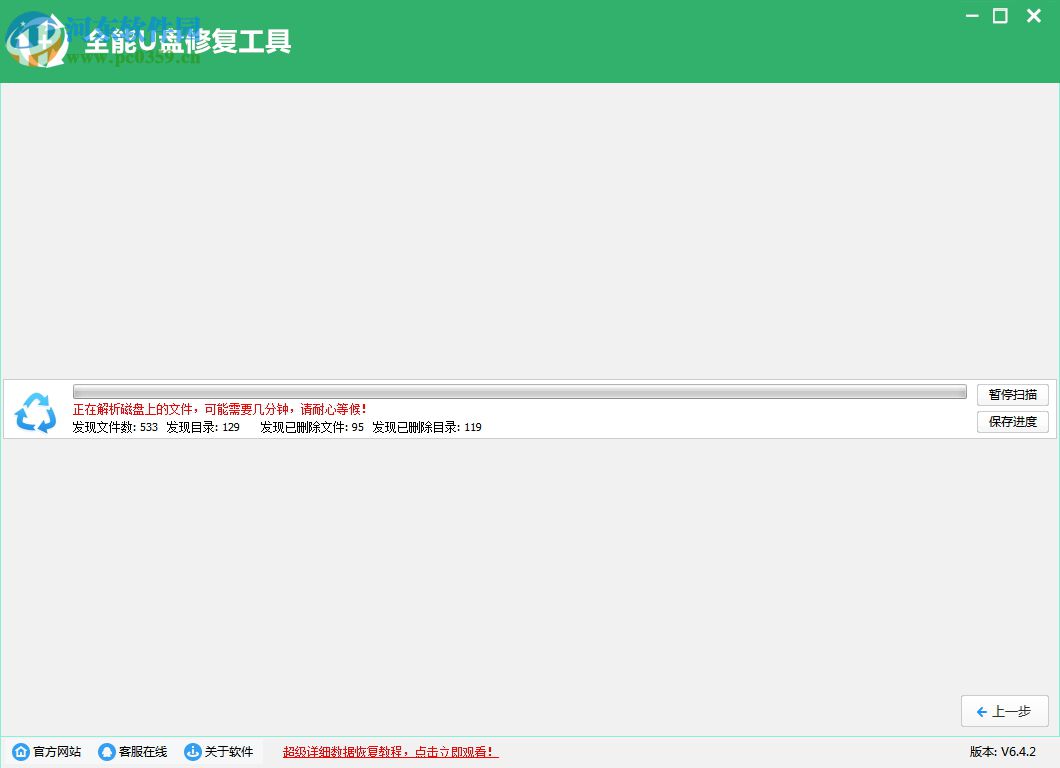
Task: Pause scanning with 暂停扫描 button
Action: tap(1012, 394)
